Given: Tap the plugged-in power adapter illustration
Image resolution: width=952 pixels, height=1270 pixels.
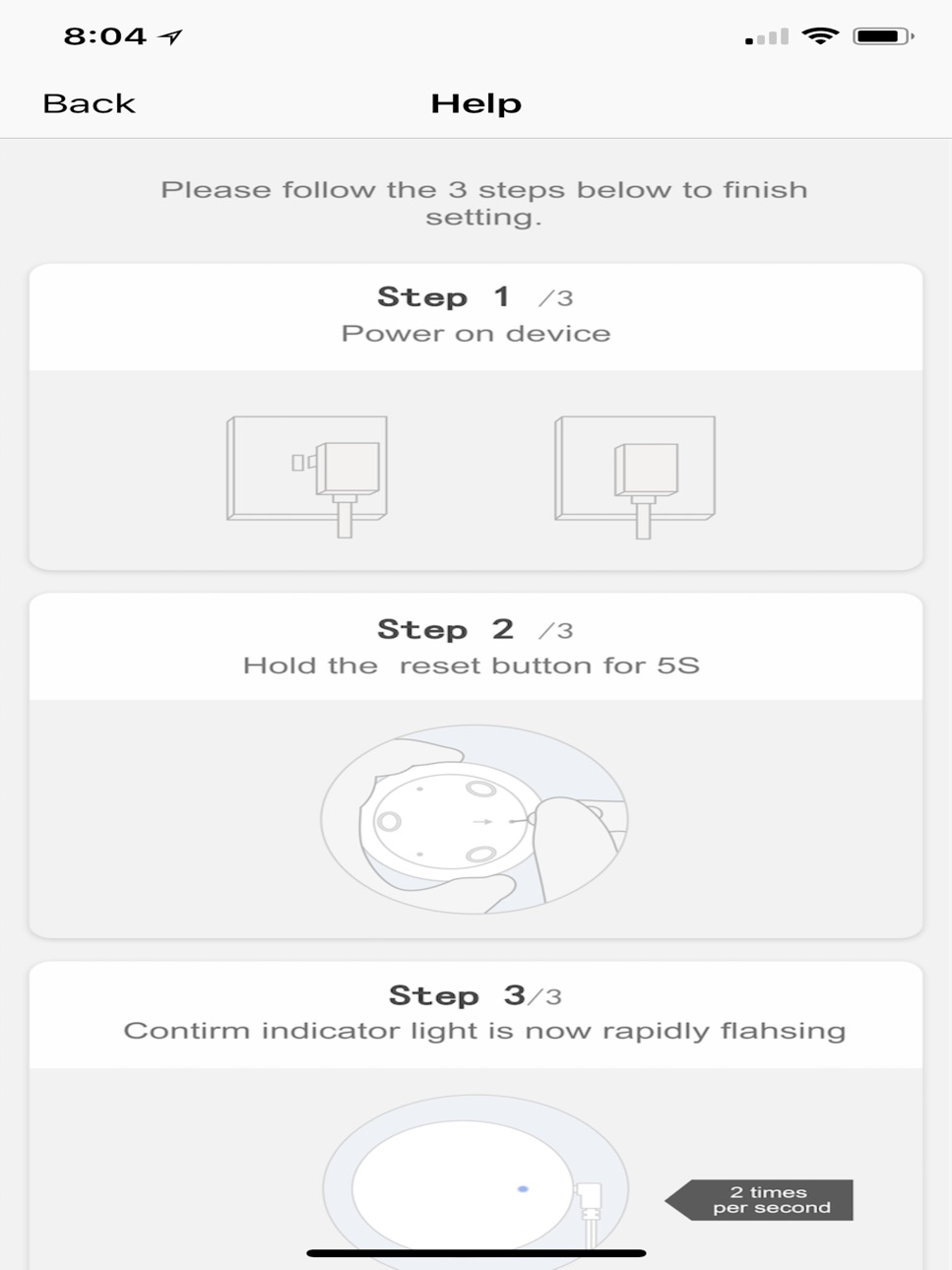Looking at the screenshot, I should [x=635, y=476].
